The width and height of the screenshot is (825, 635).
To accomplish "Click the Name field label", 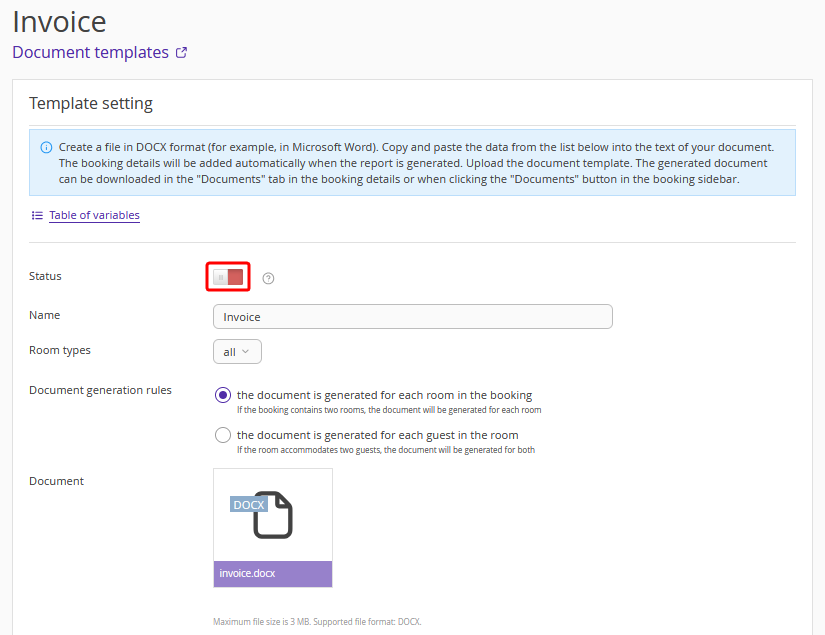I will (x=45, y=315).
